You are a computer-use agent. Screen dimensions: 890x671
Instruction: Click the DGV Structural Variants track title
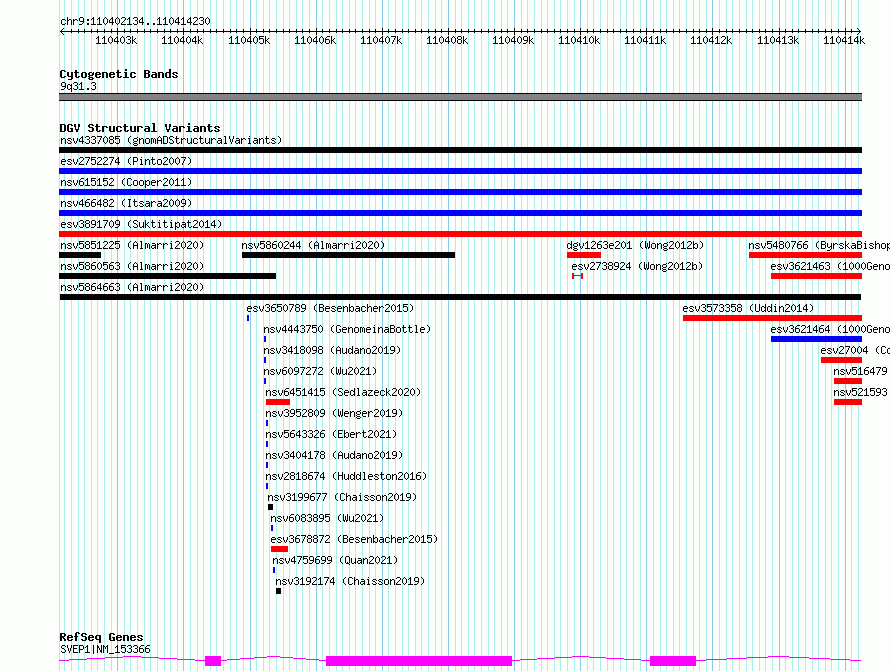140,128
